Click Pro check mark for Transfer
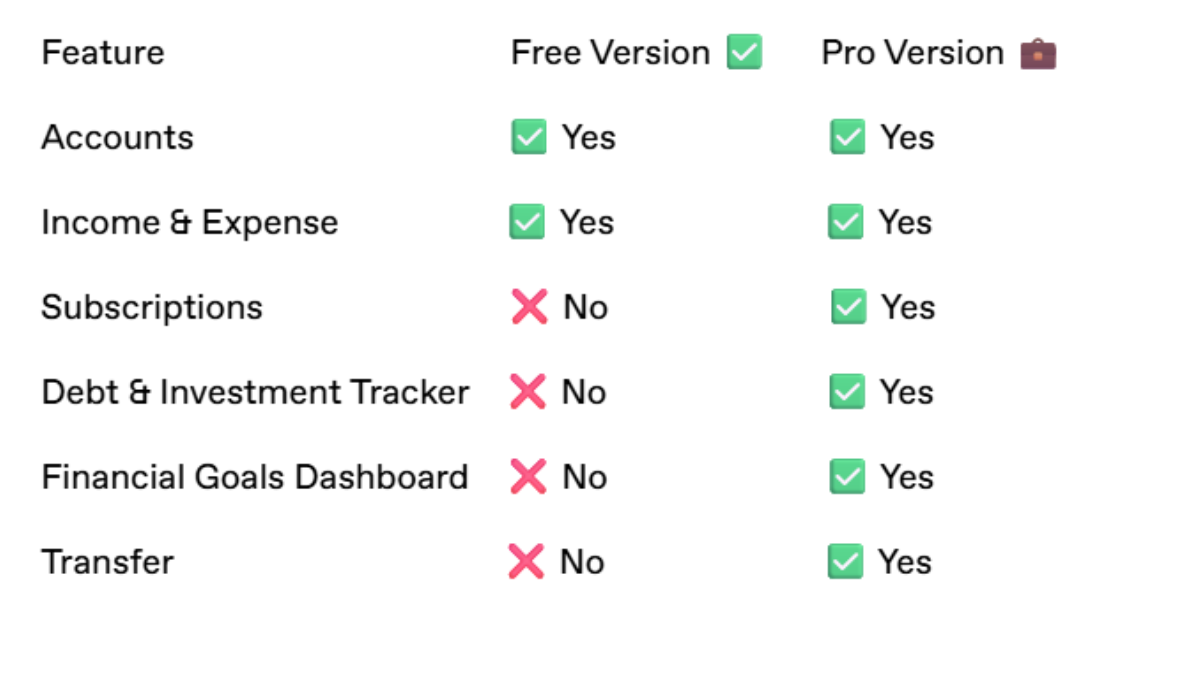Image resolution: width=1200 pixels, height=675 pixels. pos(845,562)
